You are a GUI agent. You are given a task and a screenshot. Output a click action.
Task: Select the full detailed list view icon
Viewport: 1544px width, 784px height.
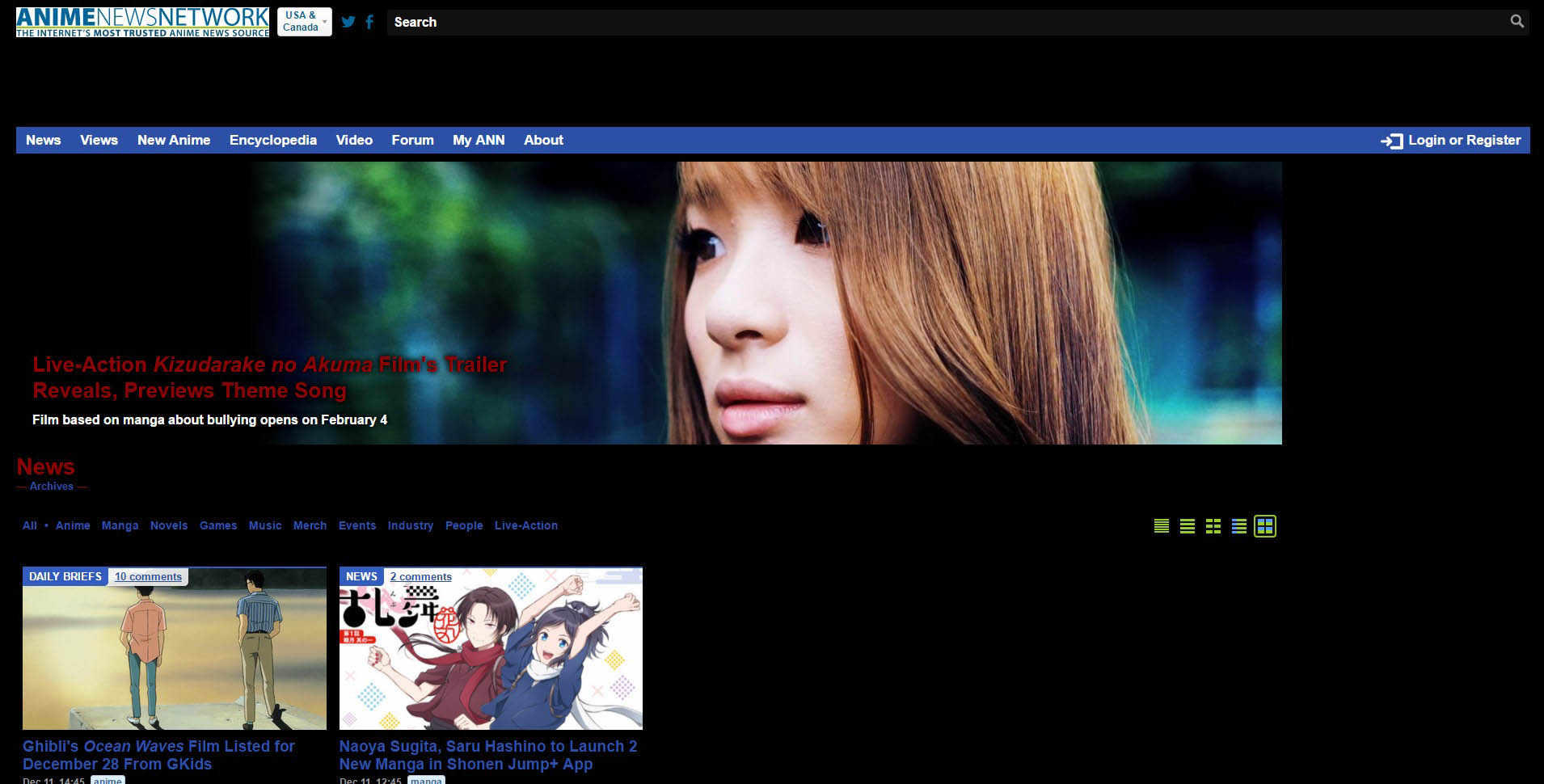pyautogui.click(x=1161, y=525)
